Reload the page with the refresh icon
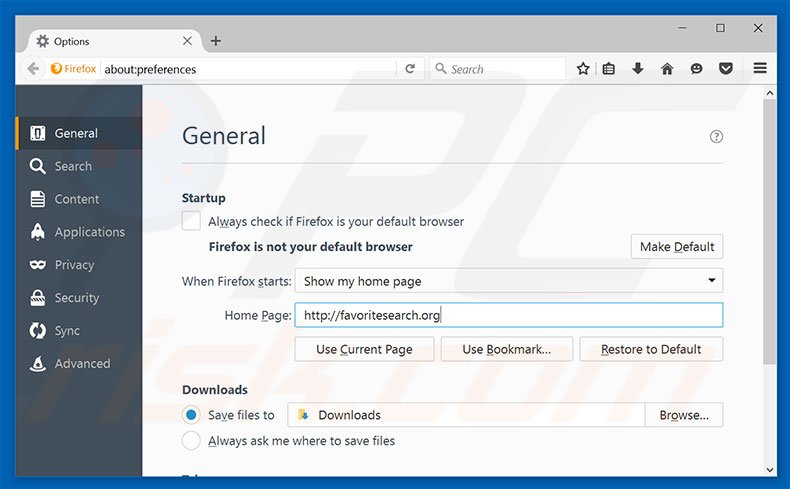The image size is (790, 489). click(x=410, y=68)
